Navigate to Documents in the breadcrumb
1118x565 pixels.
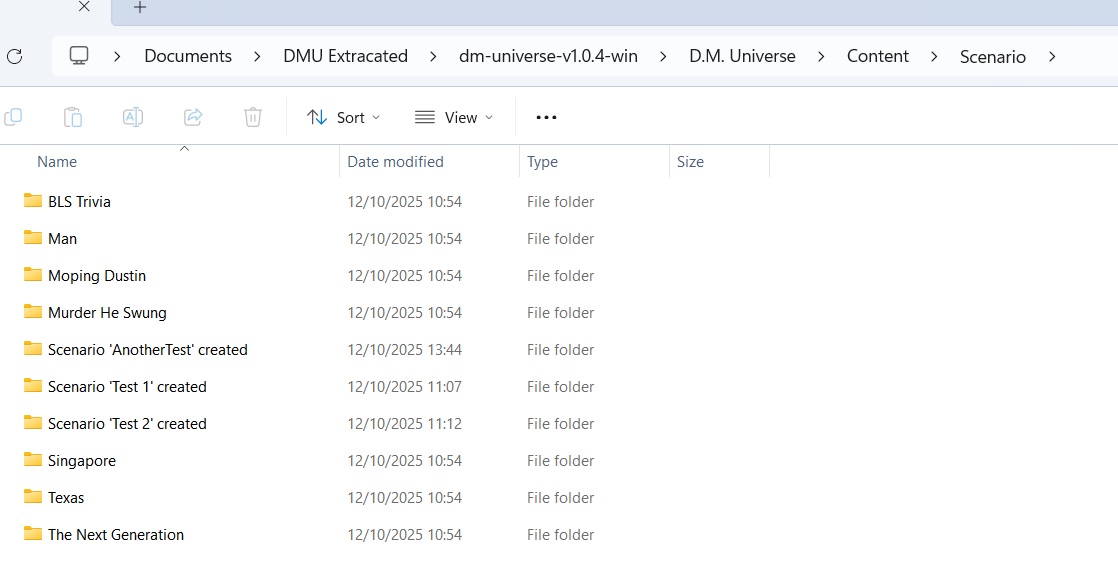click(x=188, y=56)
